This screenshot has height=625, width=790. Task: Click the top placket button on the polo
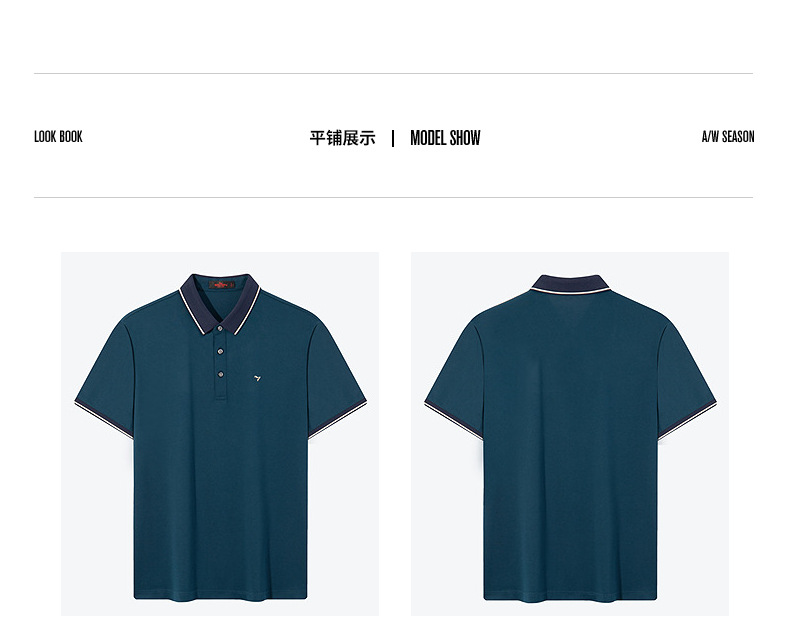pyautogui.click(x=220, y=328)
